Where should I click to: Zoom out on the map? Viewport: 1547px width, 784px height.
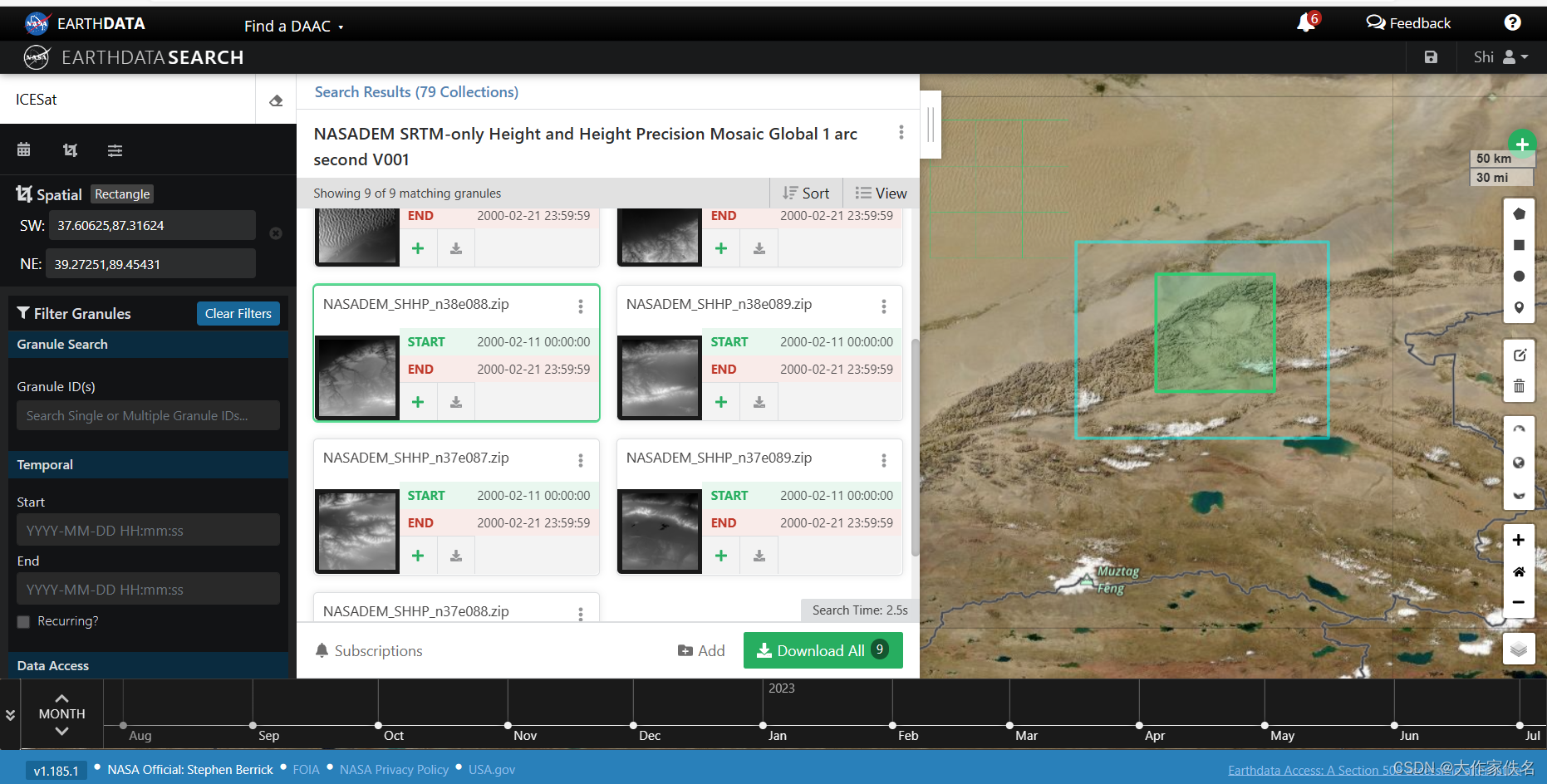[1519, 602]
